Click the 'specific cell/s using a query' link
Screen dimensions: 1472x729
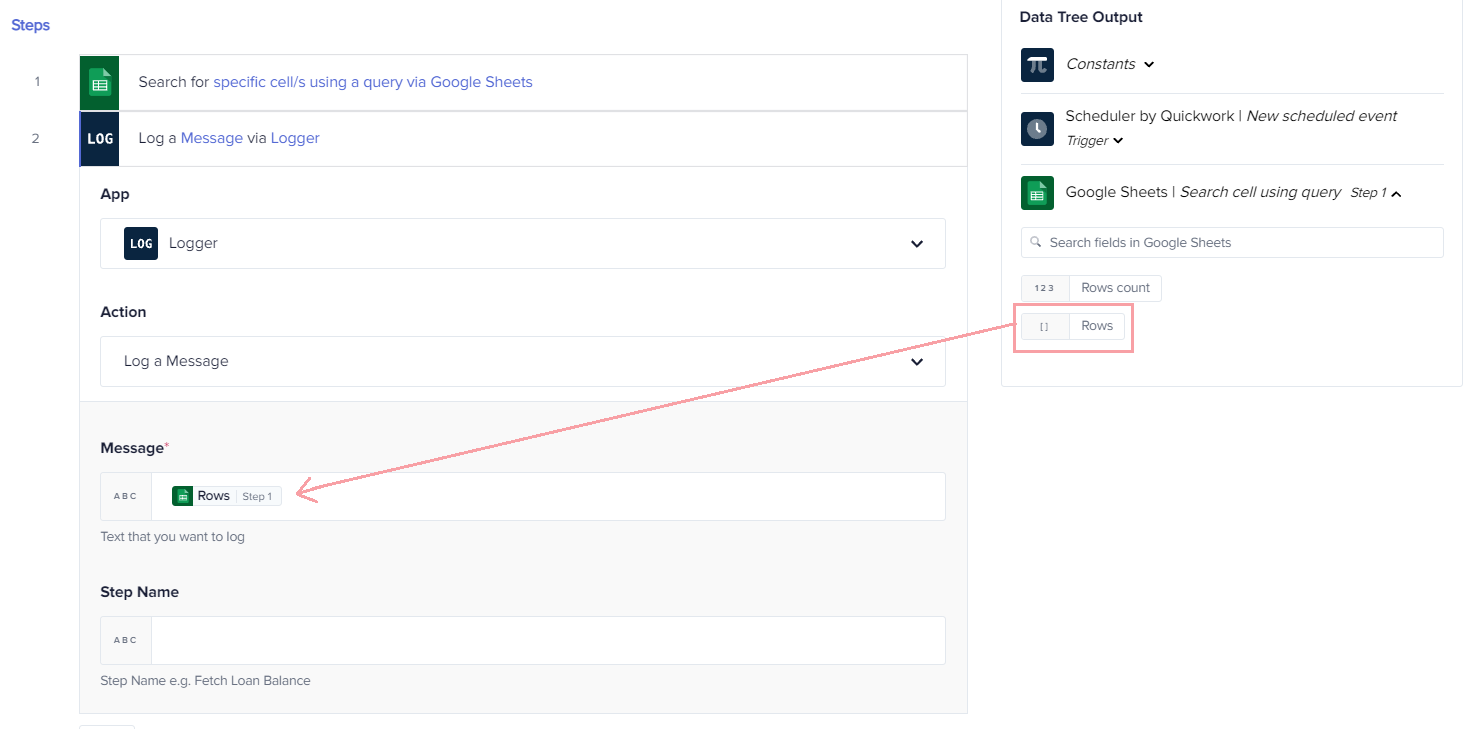click(x=308, y=82)
